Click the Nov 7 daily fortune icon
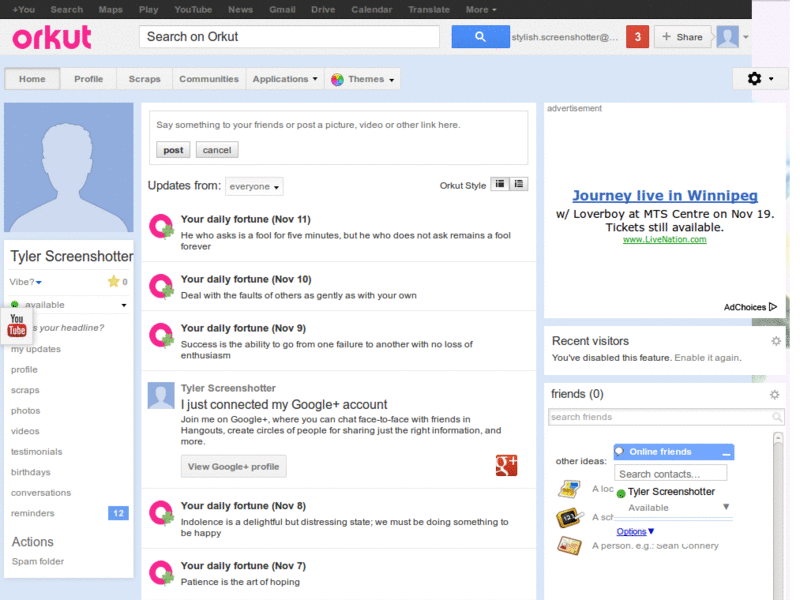The image size is (800, 600). click(161, 573)
